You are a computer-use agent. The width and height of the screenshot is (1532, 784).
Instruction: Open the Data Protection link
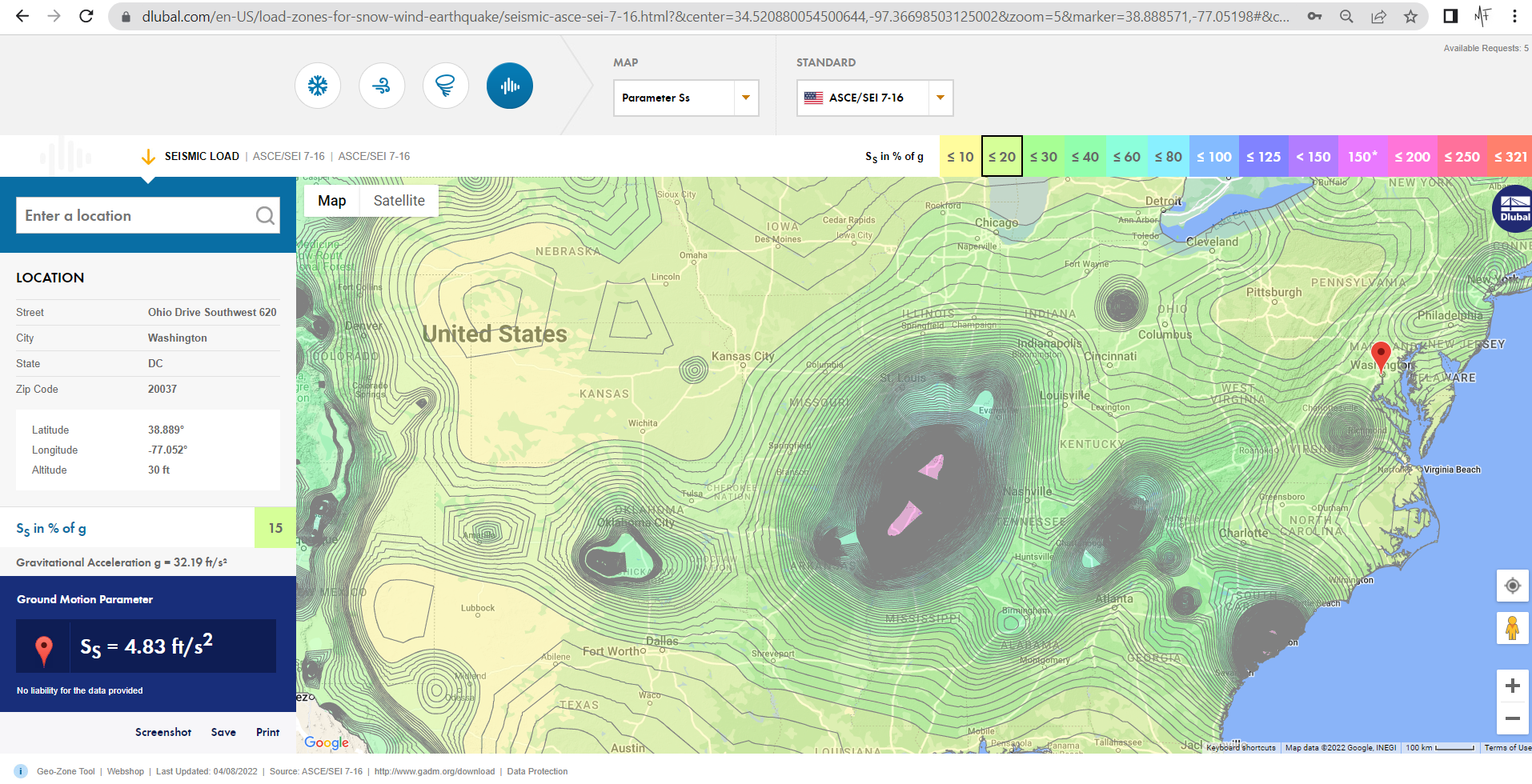coord(536,771)
